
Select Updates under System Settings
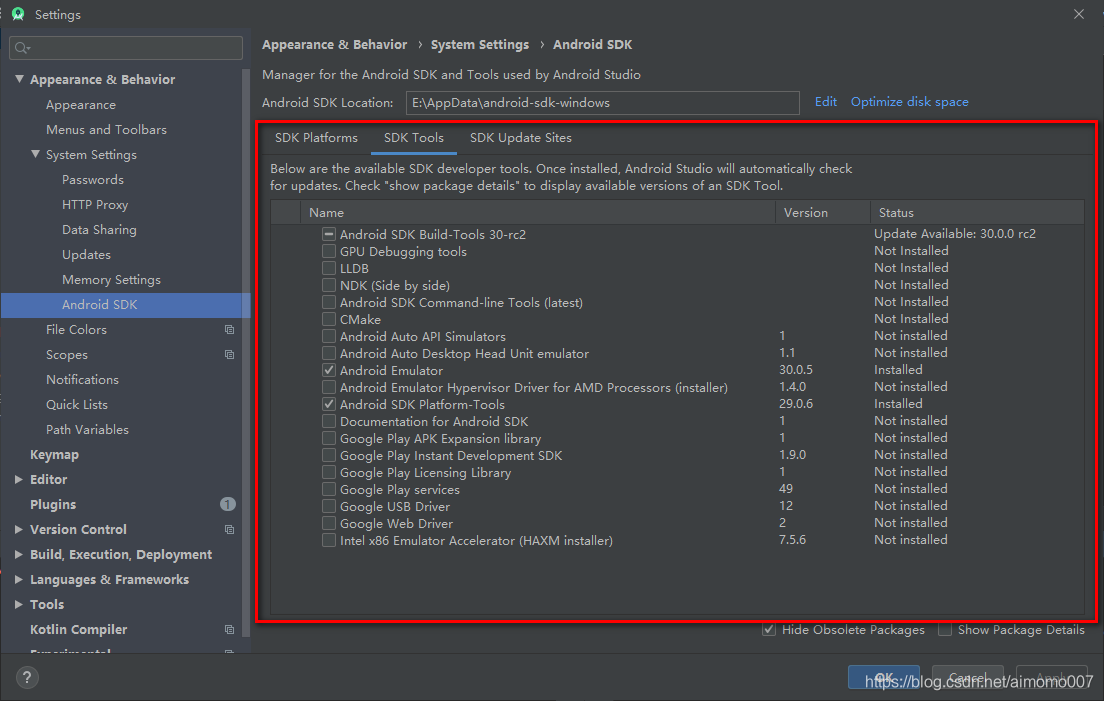tap(87, 255)
